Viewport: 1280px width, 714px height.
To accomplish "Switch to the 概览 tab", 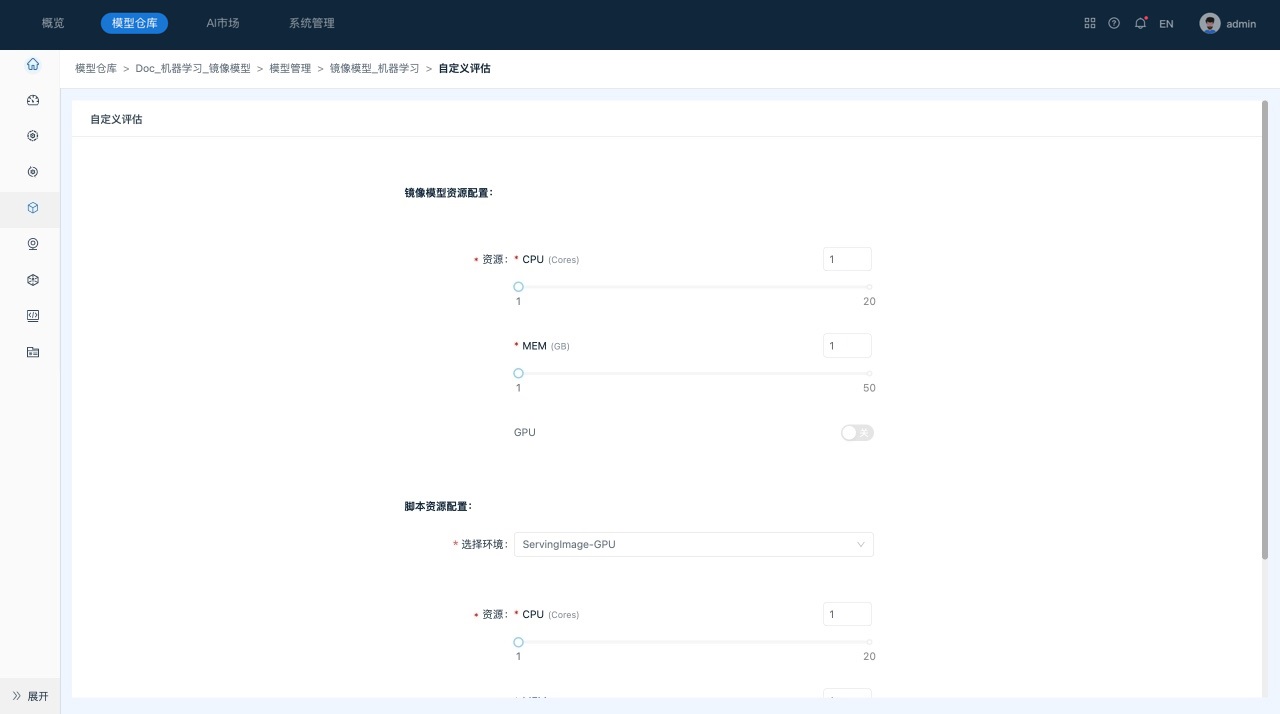I will pos(53,23).
